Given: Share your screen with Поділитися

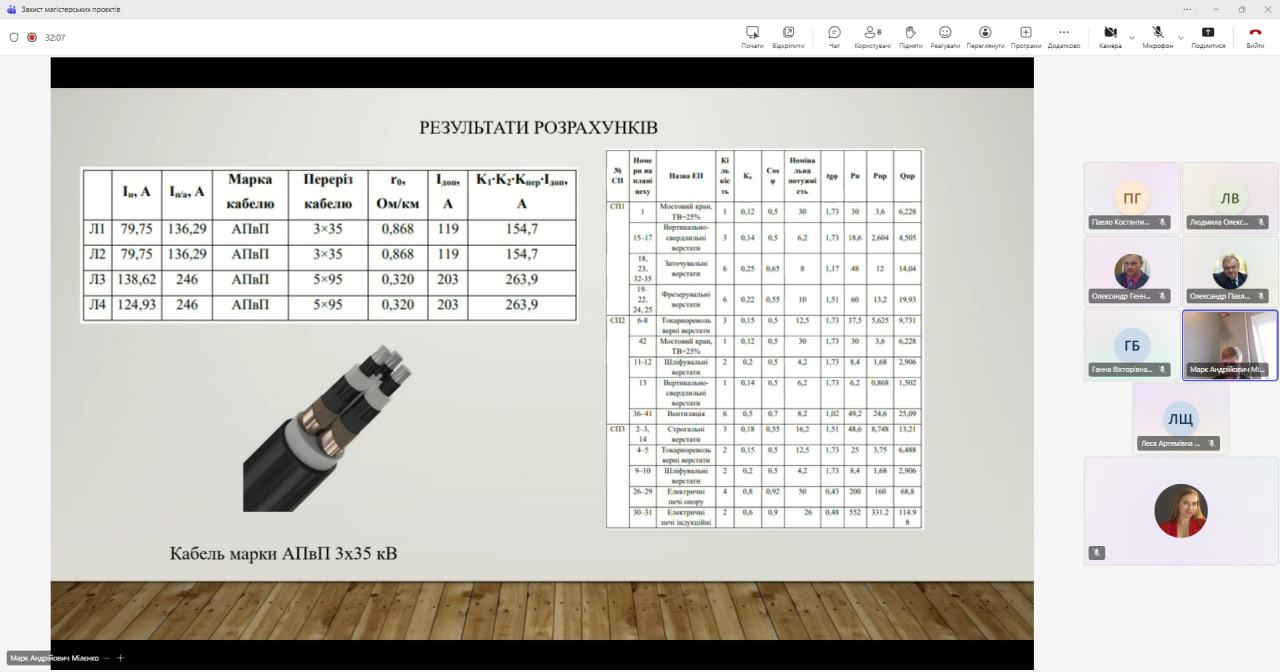Looking at the screenshot, I should tap(1208, 37).
